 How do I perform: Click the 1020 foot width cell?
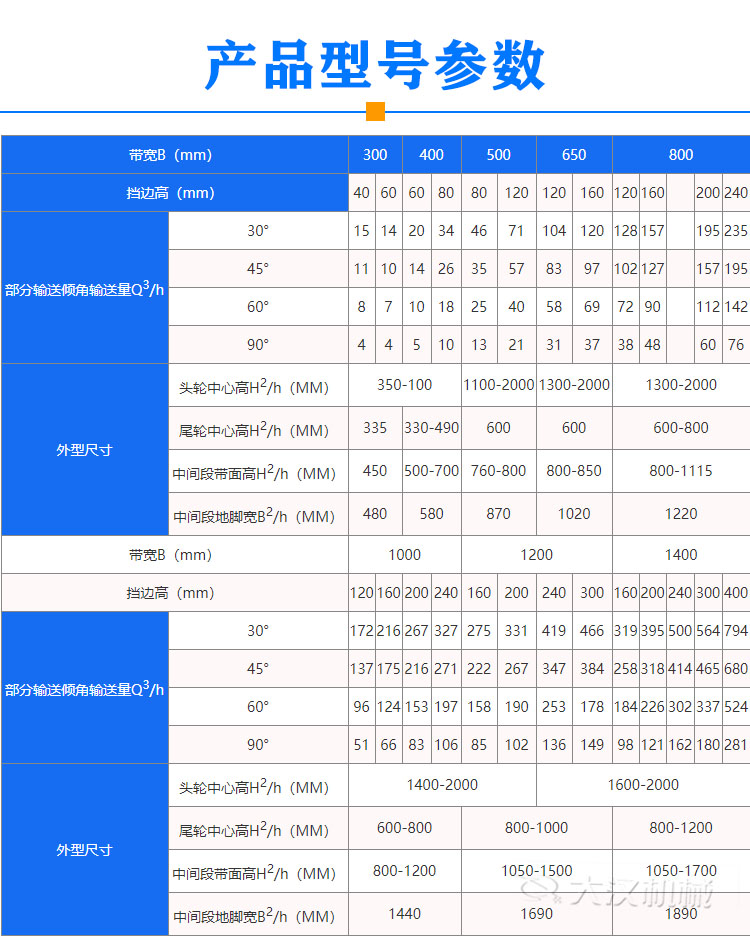[x=574, y=514]
